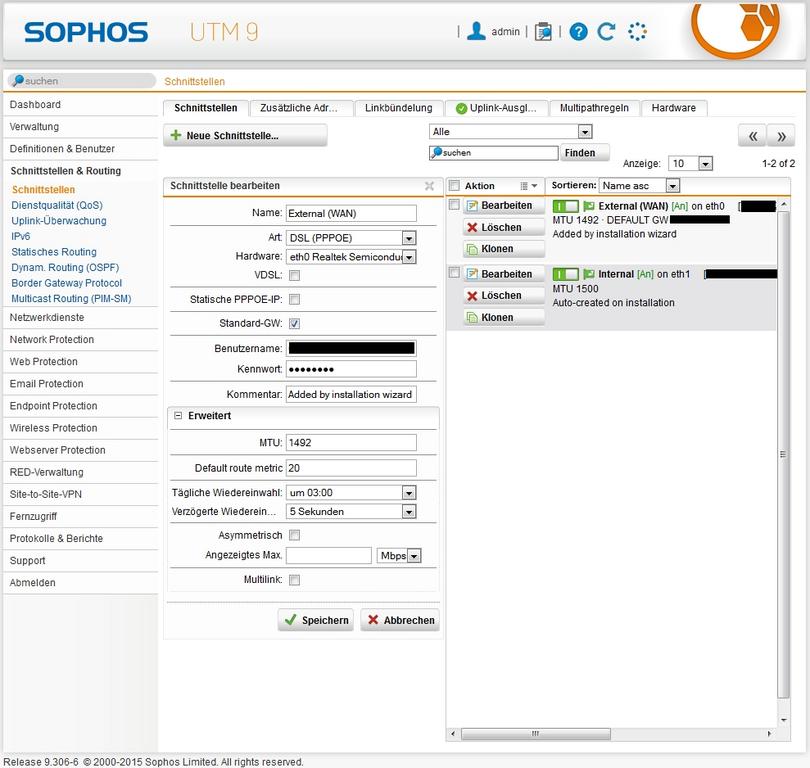Screen dimensions: 810x768
Task: Click the Finden button
Action: click(x=585, y=153)
